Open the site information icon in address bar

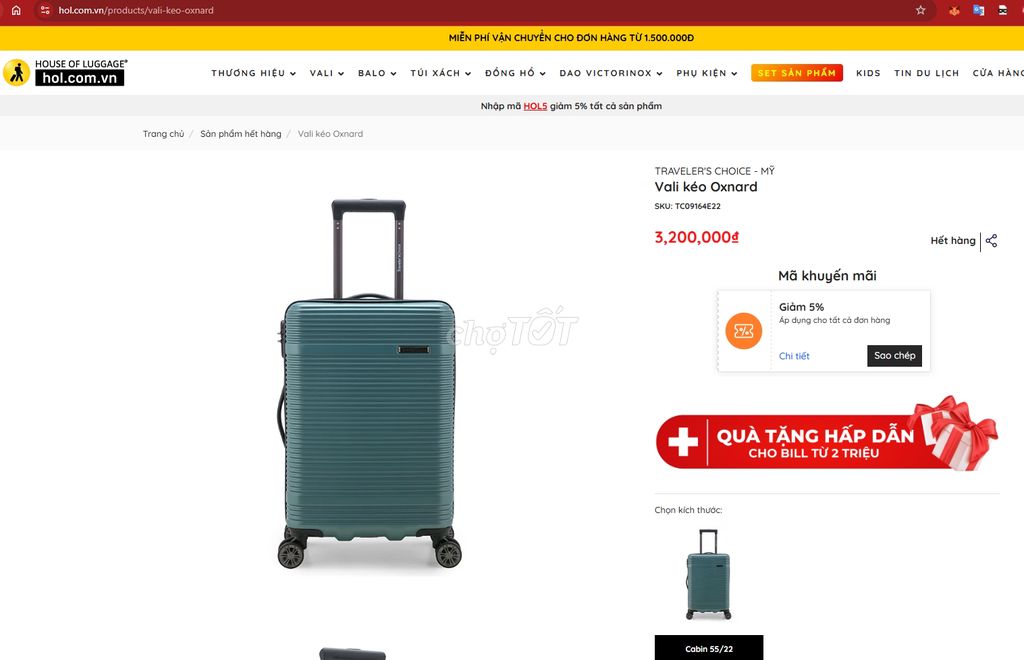(x=45, y=10)
